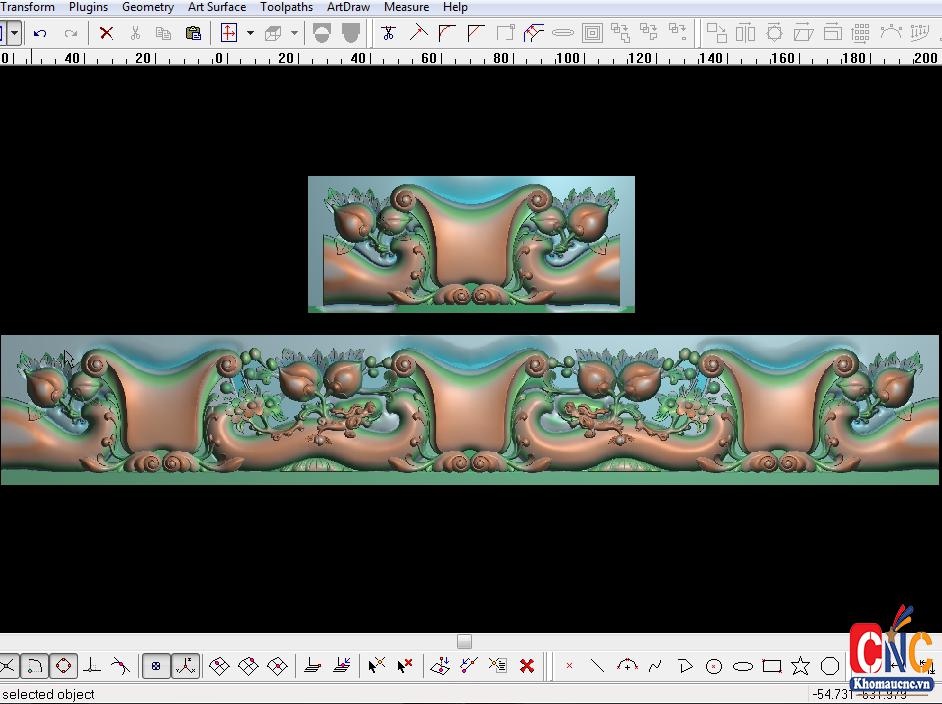Click the small relief model preview above the long panel
The width and height of the screenshot is (942, 704).
pos(471,244)
